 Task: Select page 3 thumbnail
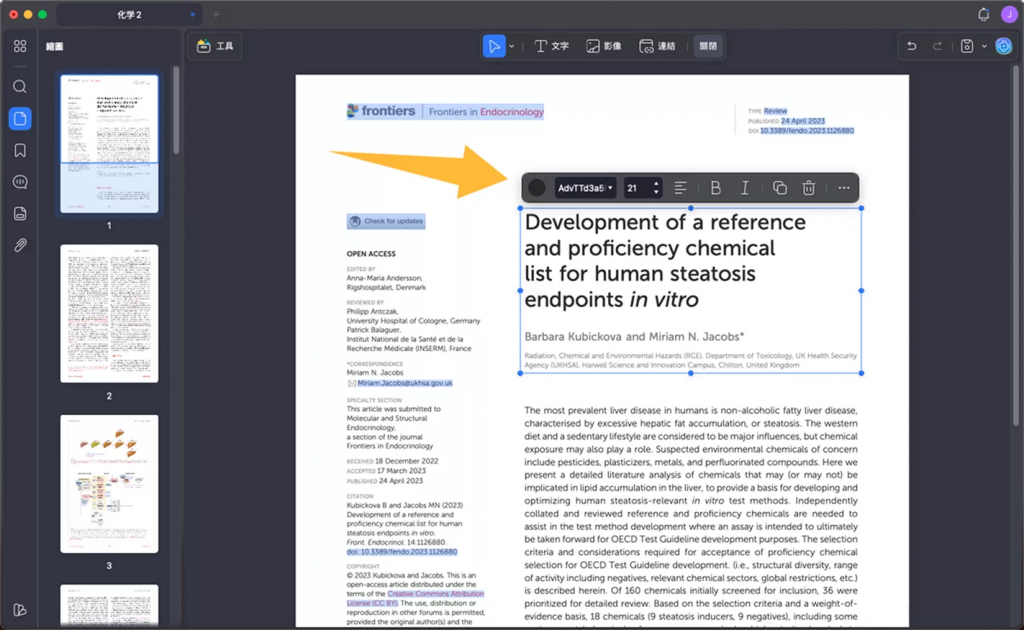[x=109, y=484]
